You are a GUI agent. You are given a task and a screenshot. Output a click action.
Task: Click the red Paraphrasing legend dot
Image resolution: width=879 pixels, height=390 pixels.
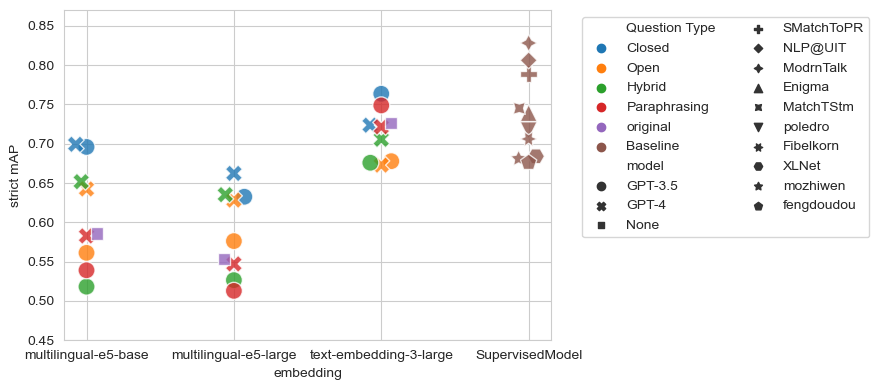pyautogui.click(x=602, y=107)
